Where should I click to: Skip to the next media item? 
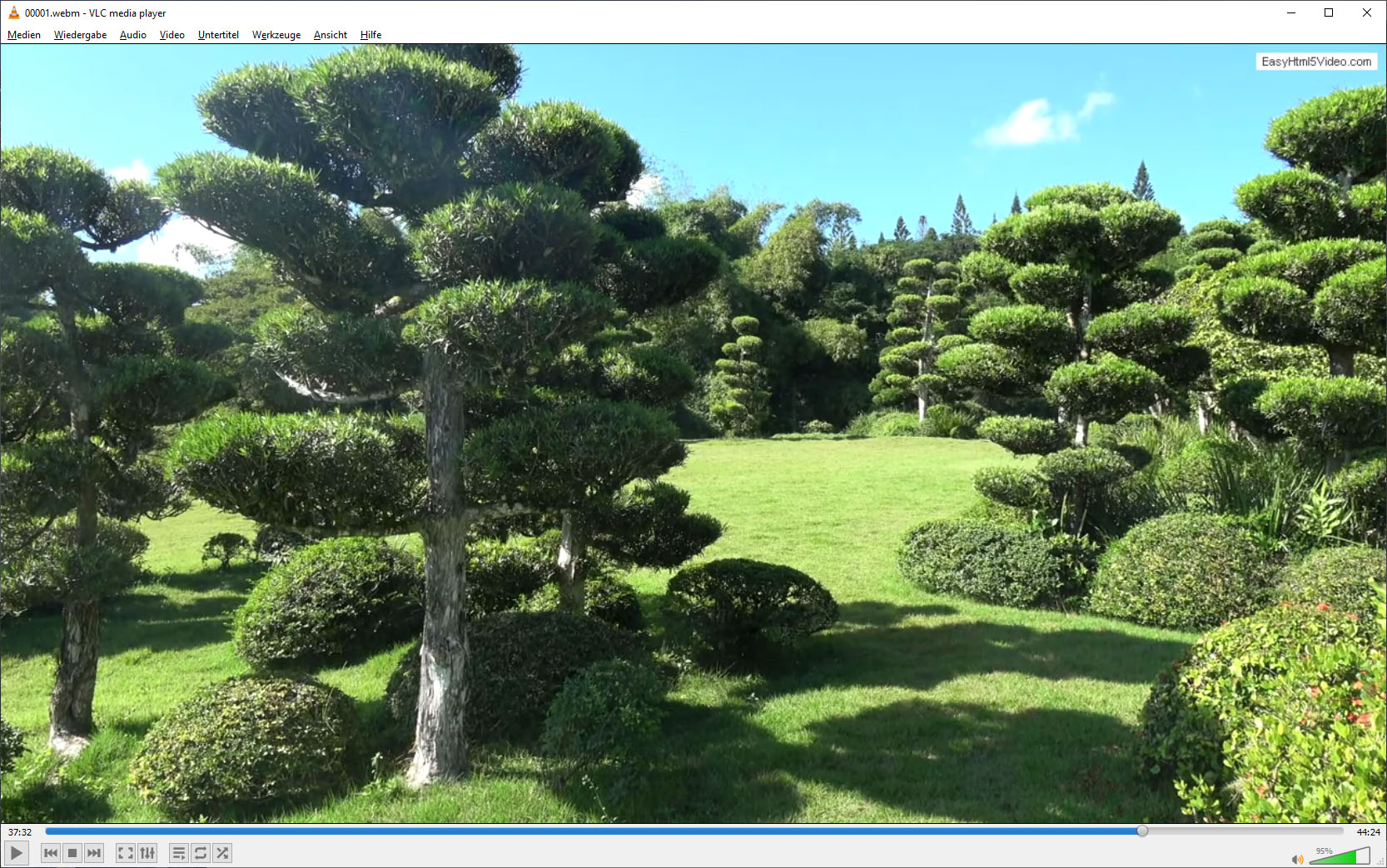(94, 853)
